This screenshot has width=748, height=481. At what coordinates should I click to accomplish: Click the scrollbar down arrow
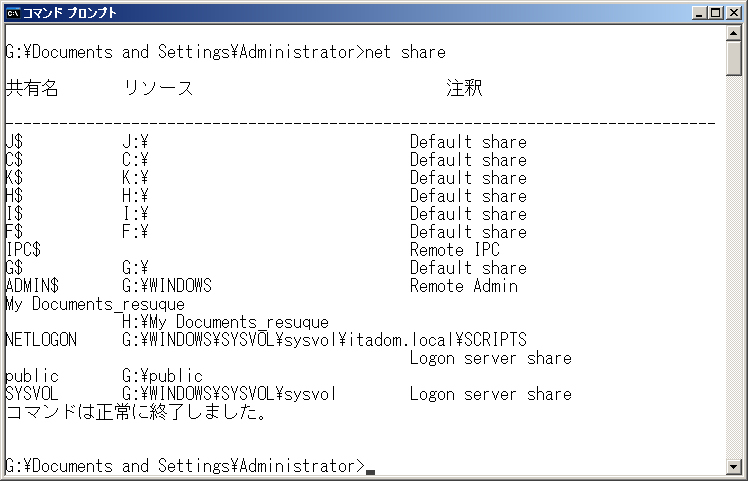[733, 466]
